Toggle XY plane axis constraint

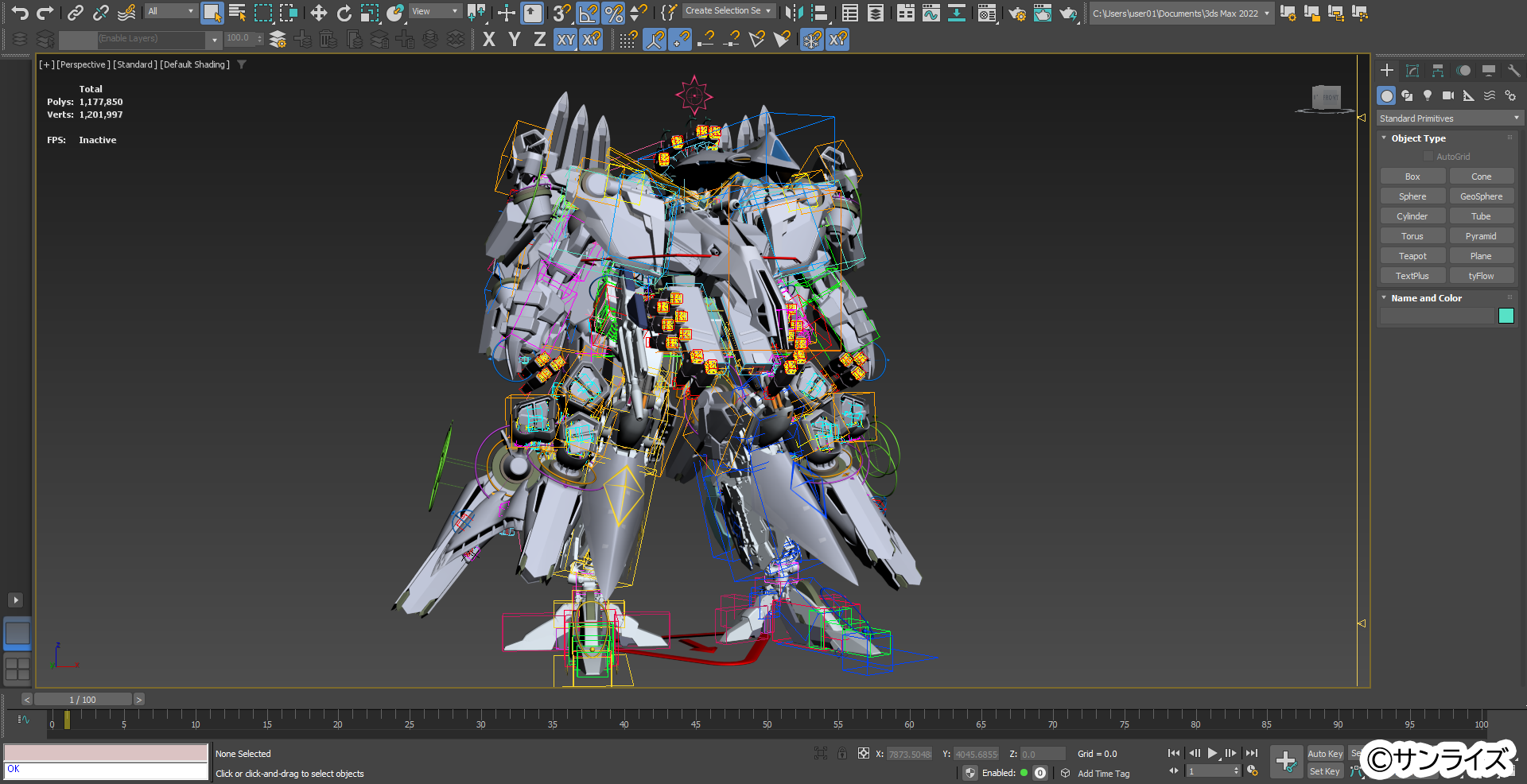point(565,39)
